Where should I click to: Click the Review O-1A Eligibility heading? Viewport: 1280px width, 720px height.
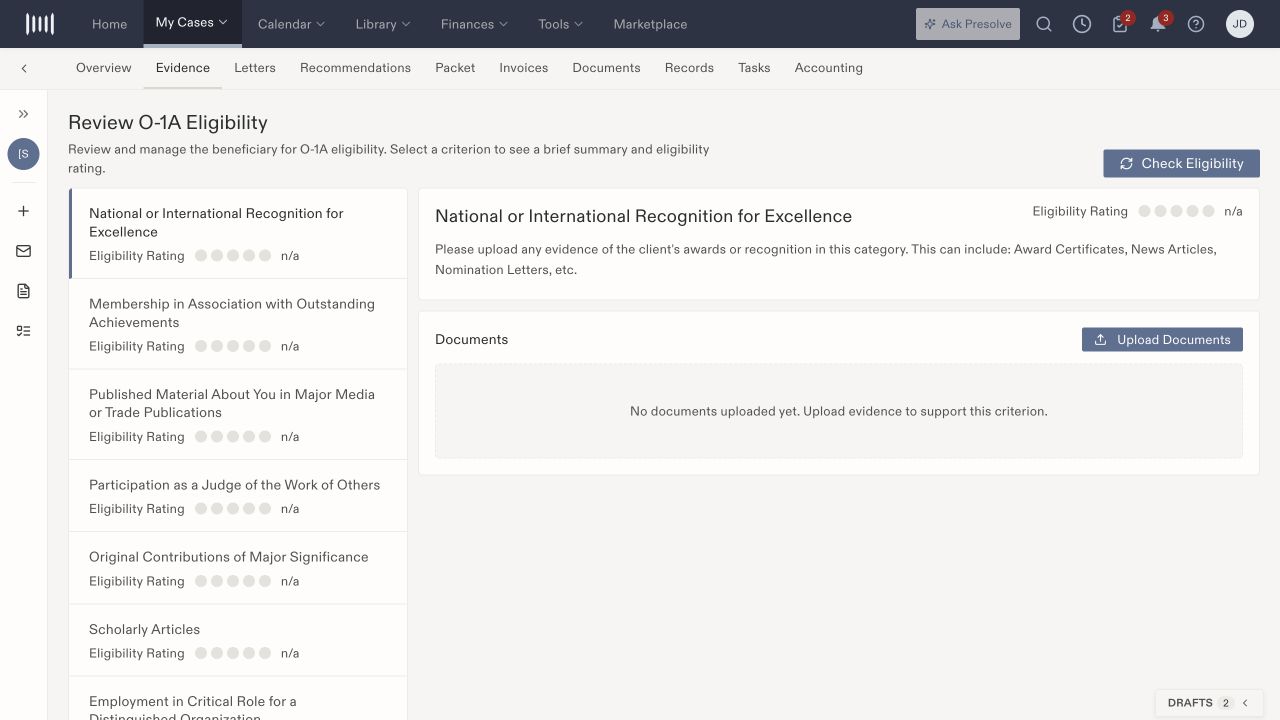[x=168, y=123]
